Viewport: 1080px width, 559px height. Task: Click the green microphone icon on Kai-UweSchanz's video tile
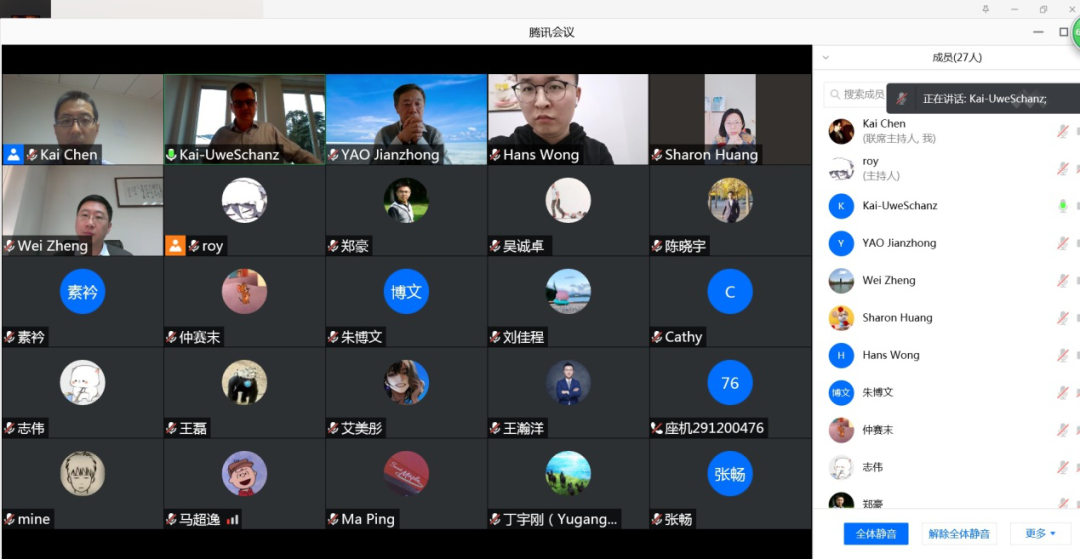point(171,155)
